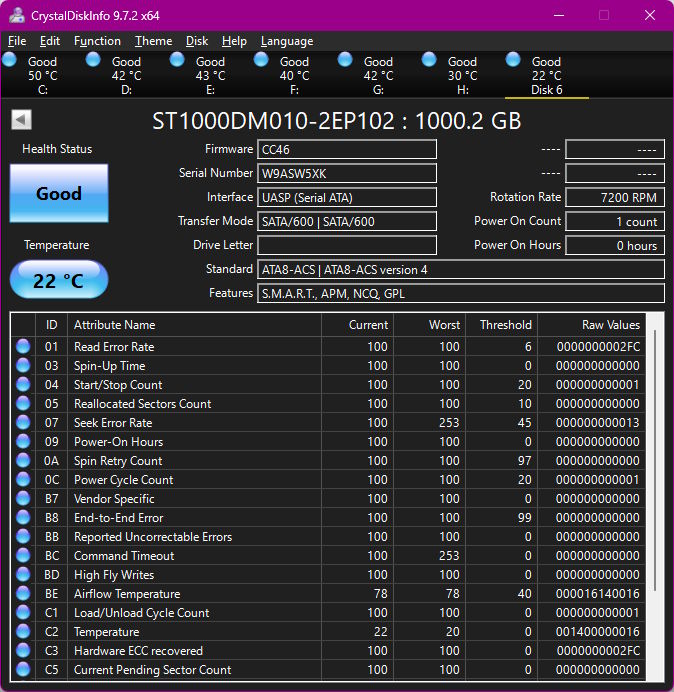Select disk D: status orb
The height and width of the screenshot is (692, 674).
pos(93,60)
